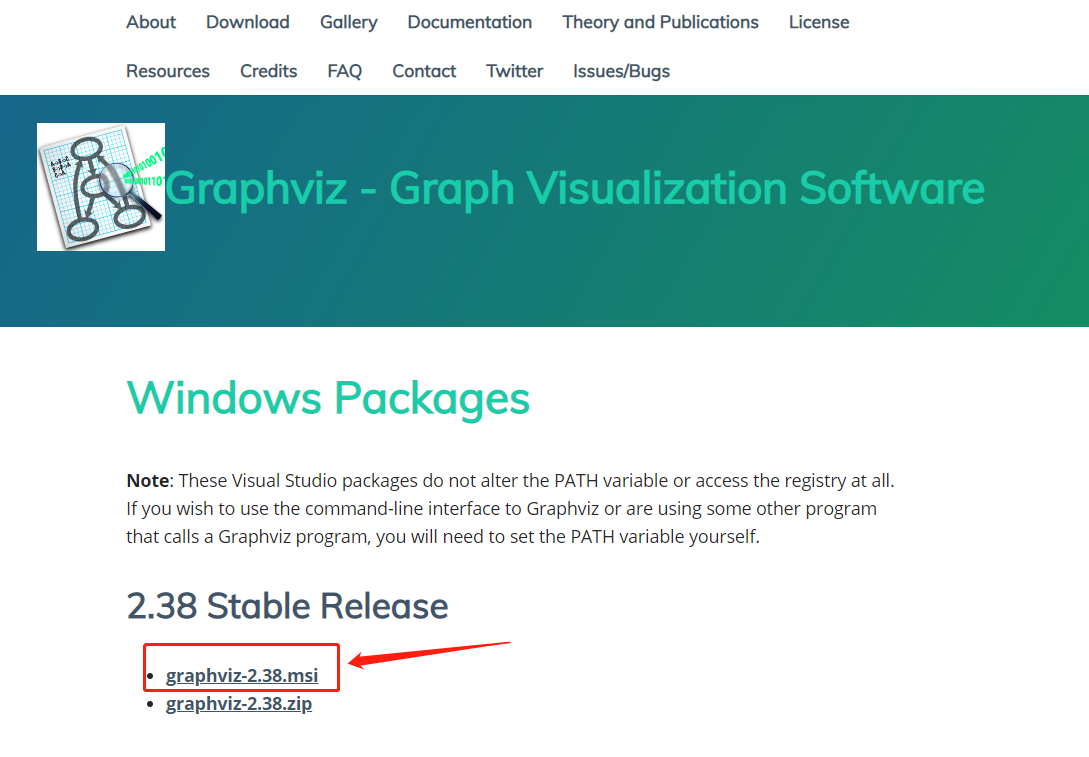
Task: Click the 2.38 Stable Release heading
Action: pos(288,606)
